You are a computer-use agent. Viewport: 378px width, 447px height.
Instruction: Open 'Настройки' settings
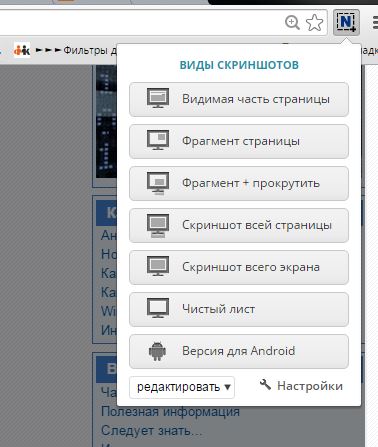coord(301,386)
